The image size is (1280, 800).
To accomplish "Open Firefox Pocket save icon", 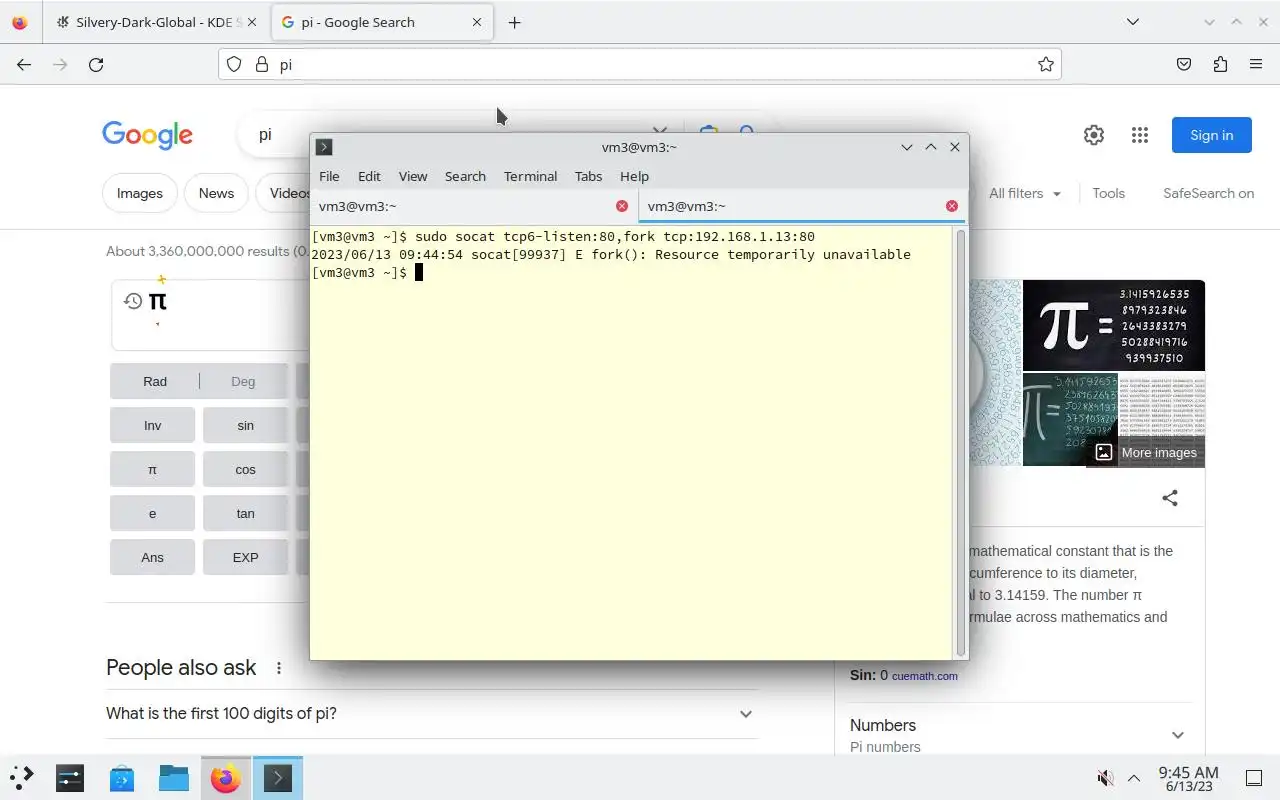I will pyautogui.click(x=1184, y=64).
